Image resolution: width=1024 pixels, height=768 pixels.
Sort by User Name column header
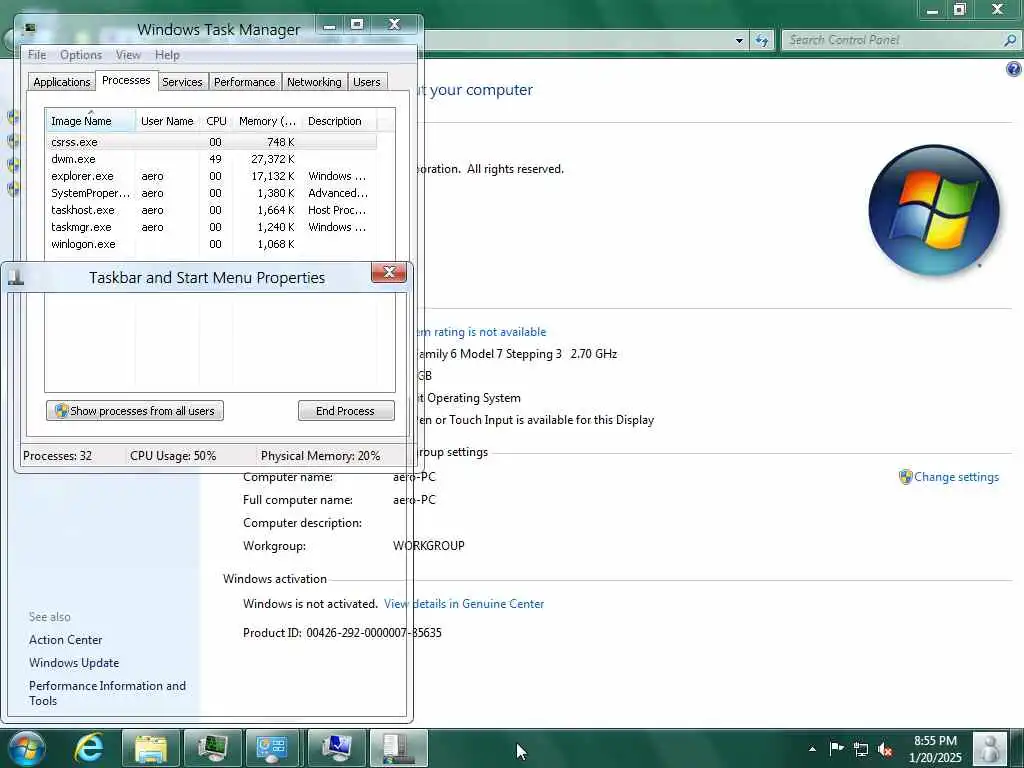tap(167, 121)
